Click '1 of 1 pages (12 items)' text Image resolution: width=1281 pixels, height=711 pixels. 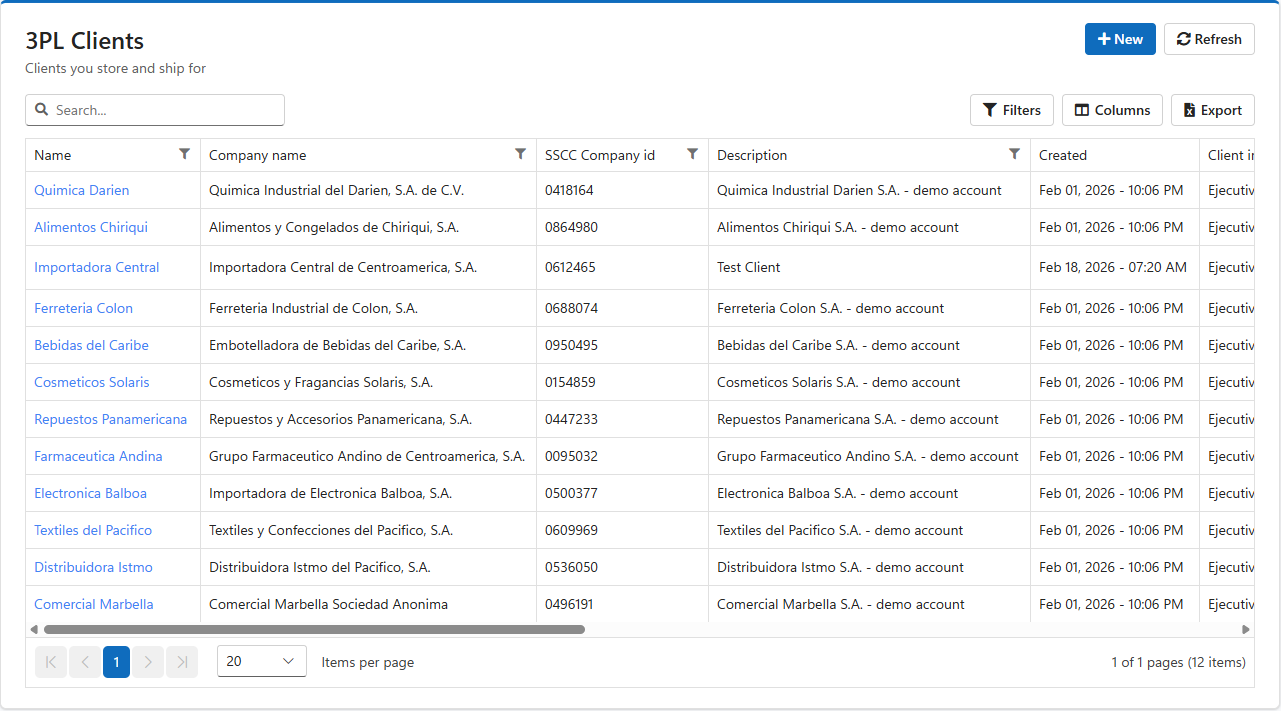pos(1179,662)
